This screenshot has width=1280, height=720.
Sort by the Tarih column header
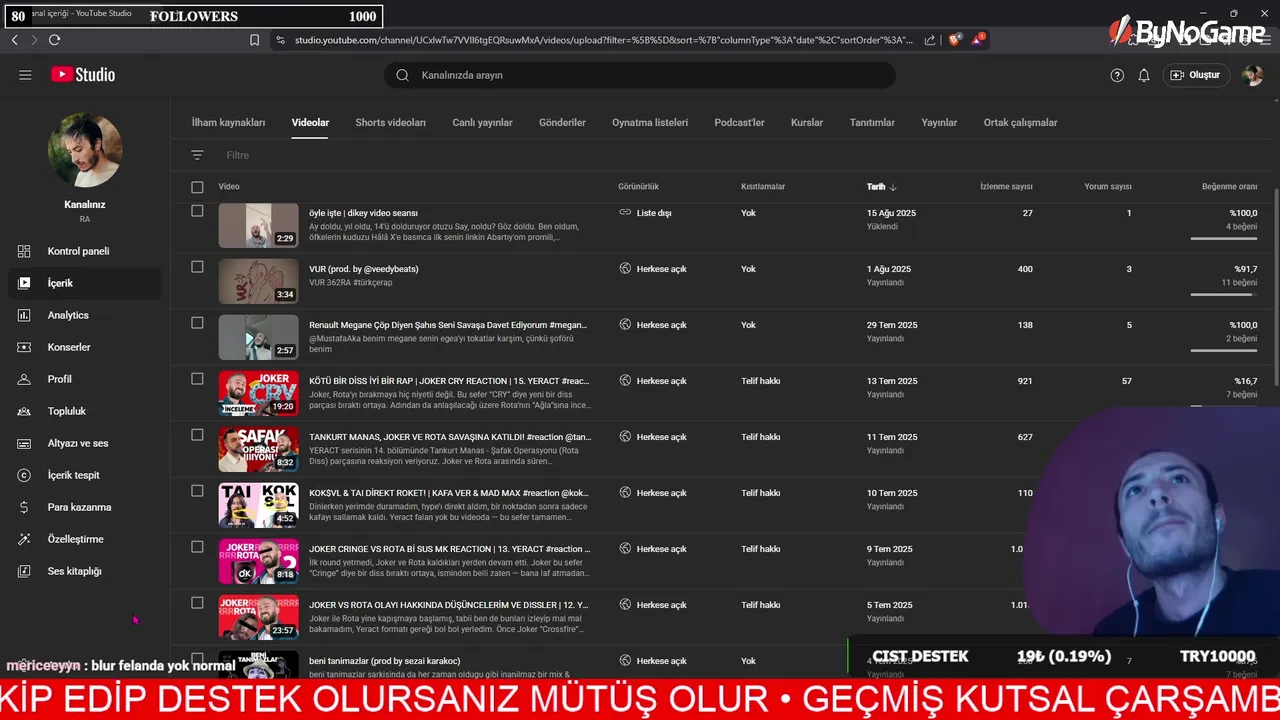tap(881, 187)
